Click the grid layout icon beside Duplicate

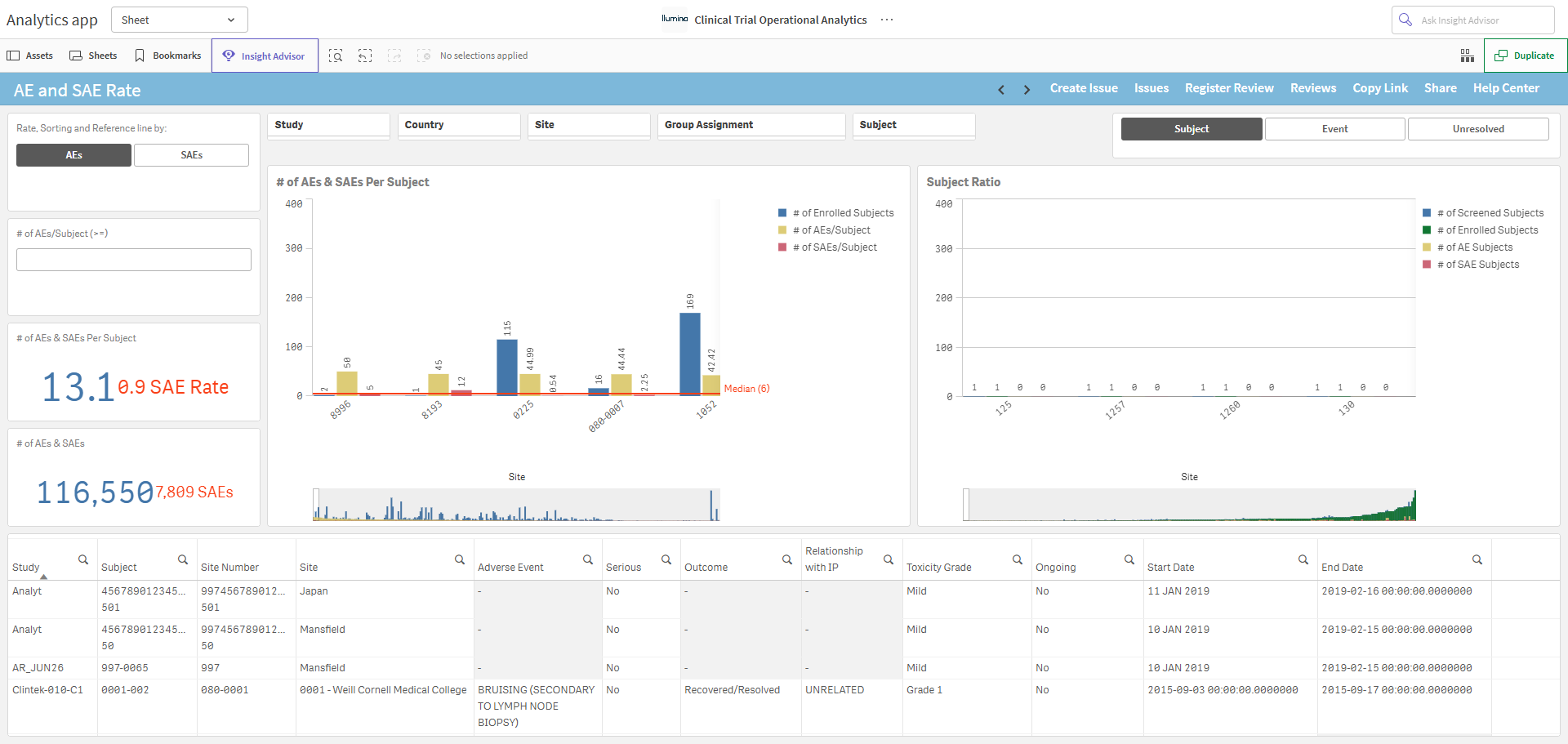(x=1468, y=56)
